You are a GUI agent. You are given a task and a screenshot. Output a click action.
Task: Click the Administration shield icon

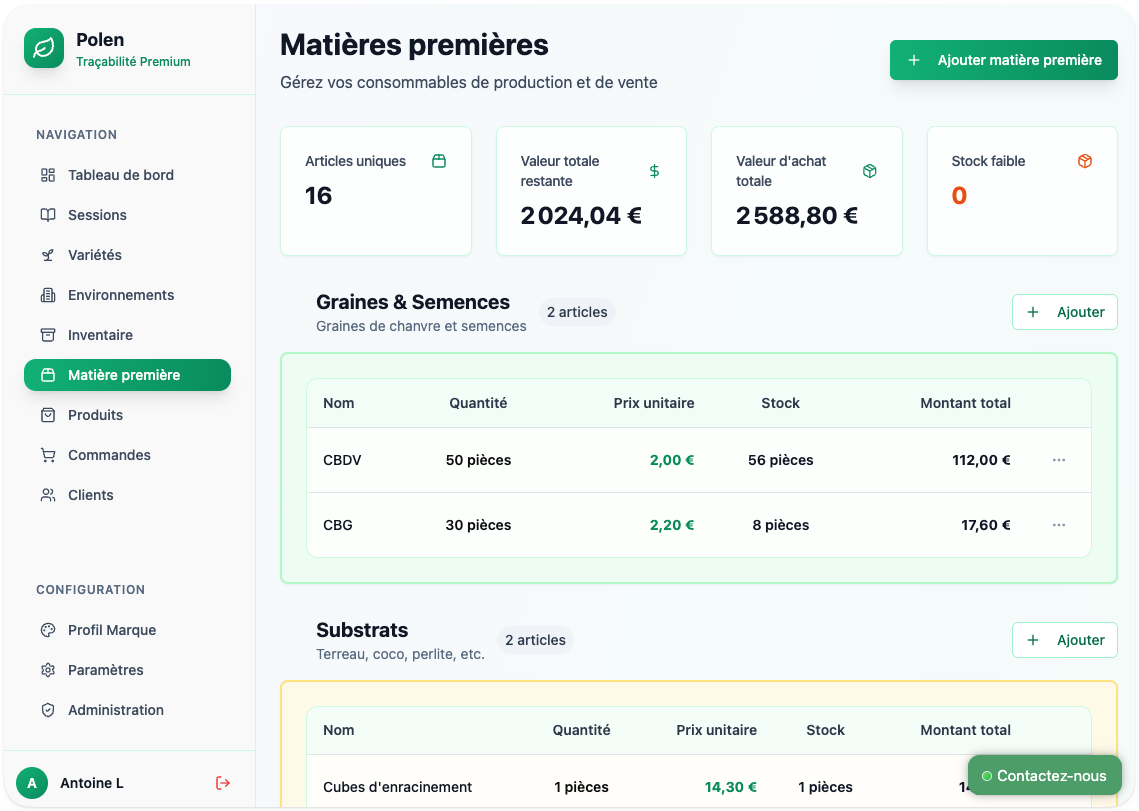click(x=48, y=710)
